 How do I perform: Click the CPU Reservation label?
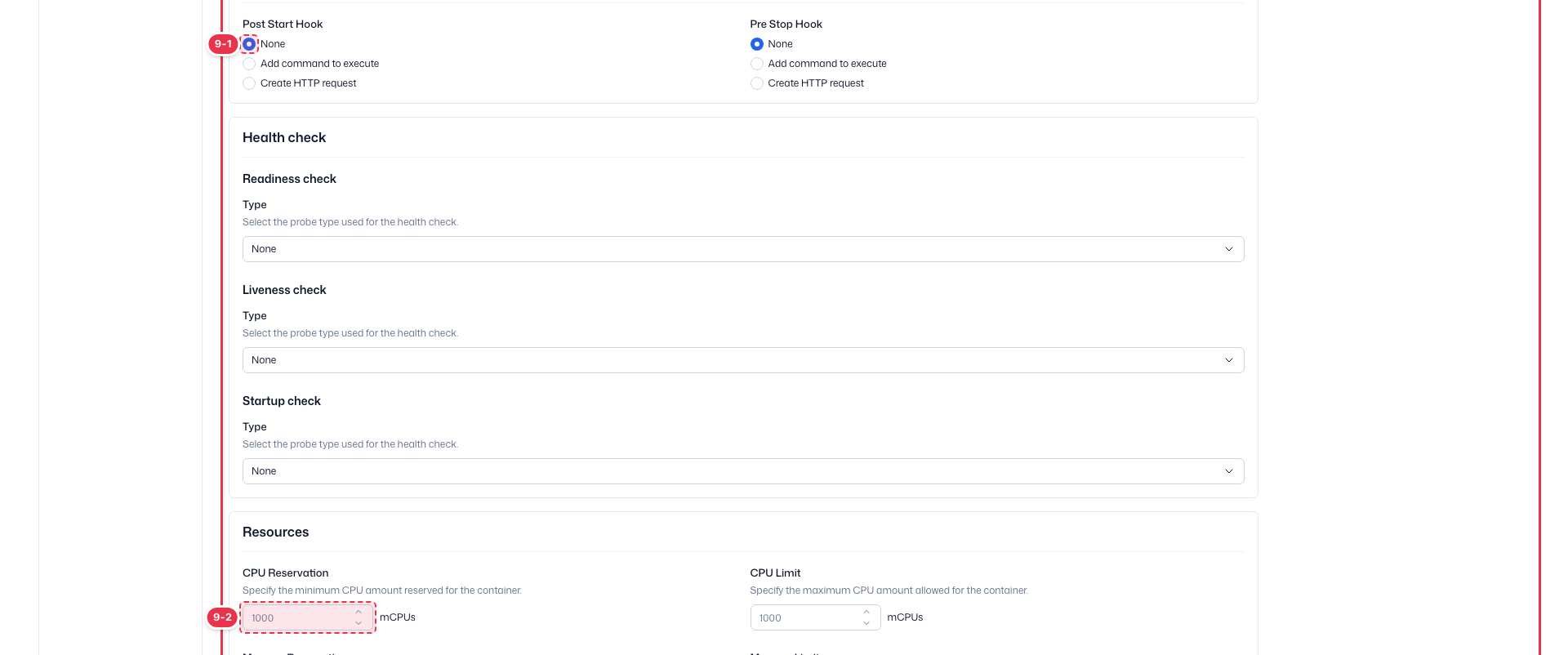click(286, 573)
